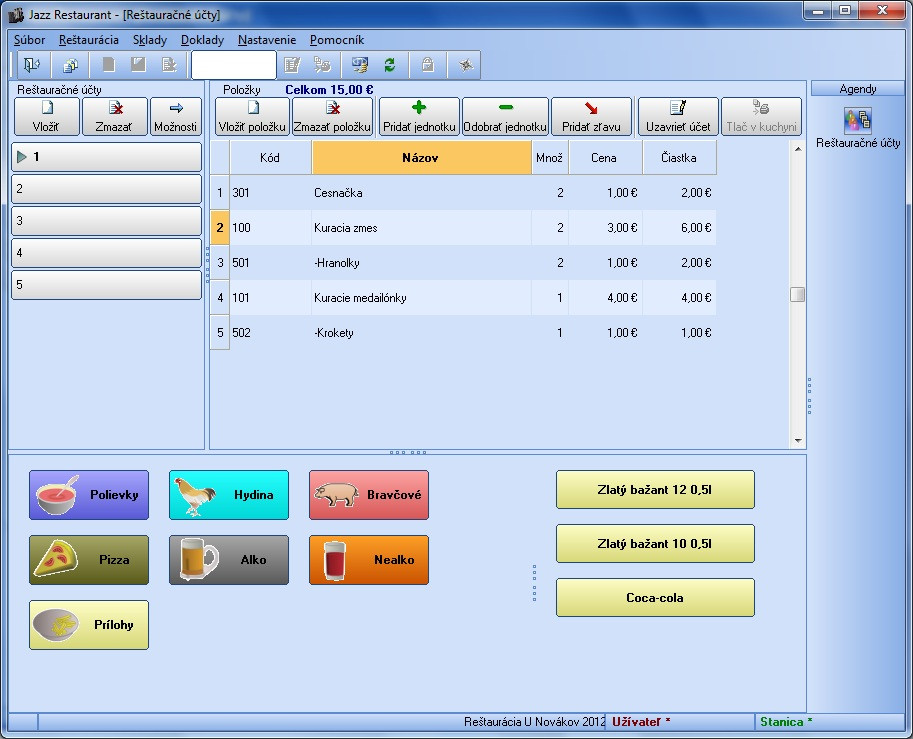Add Coca-cola quick item
The image size is (913, 739).
655,597
